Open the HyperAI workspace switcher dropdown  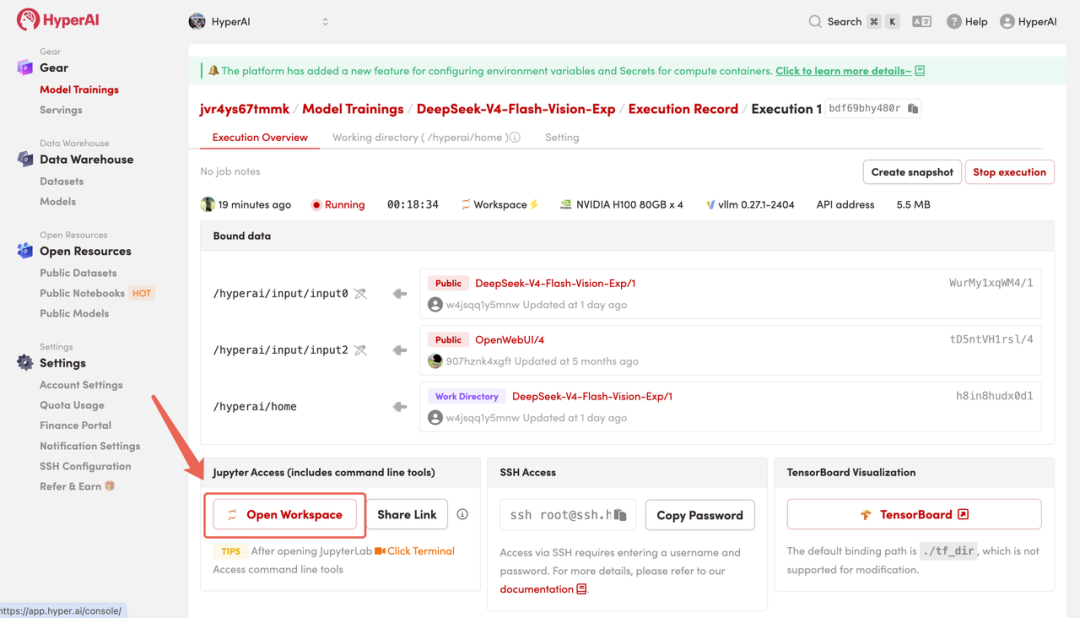click(258, 21)
